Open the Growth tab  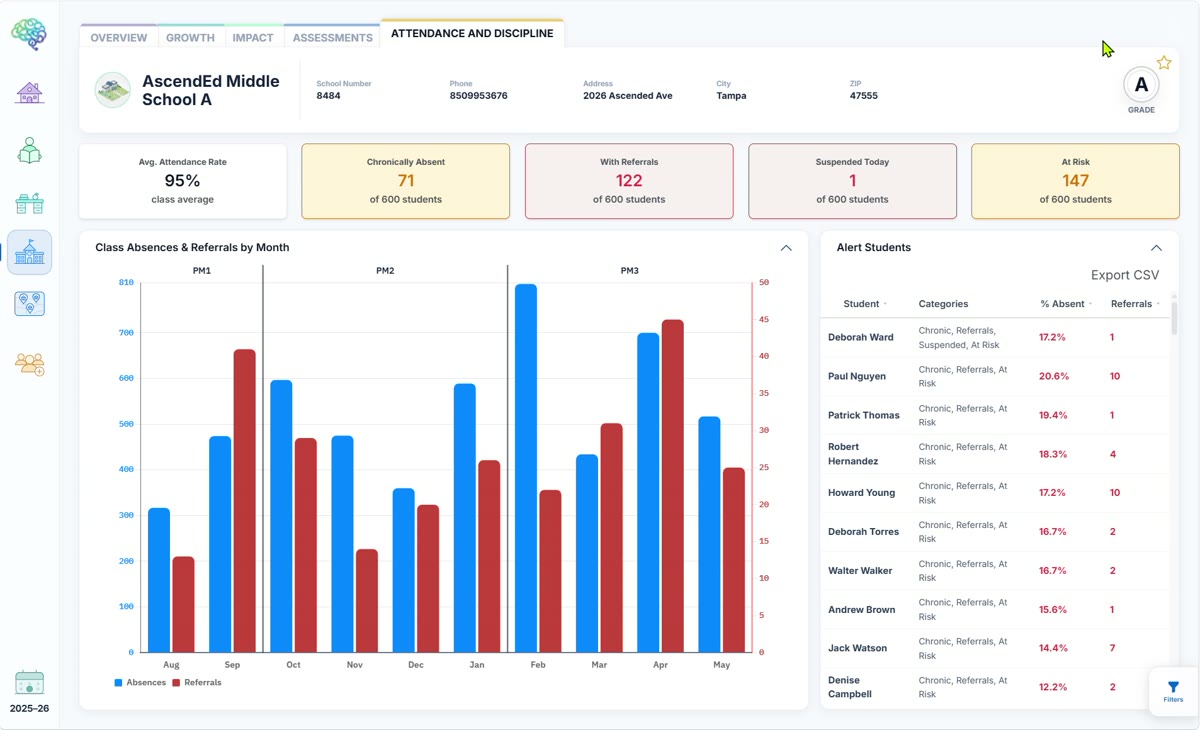point(190,37)
